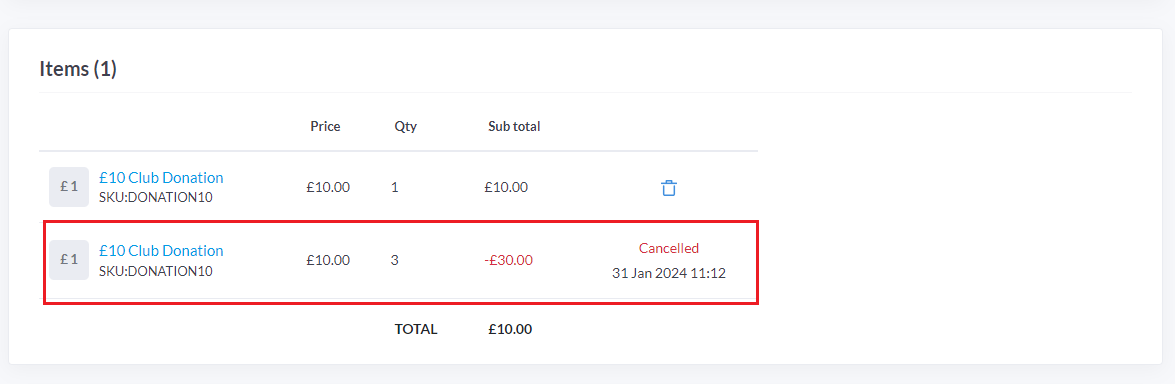Click the Sub total column header
Screen dimensions: 1175x384
[x=514, y=126]
